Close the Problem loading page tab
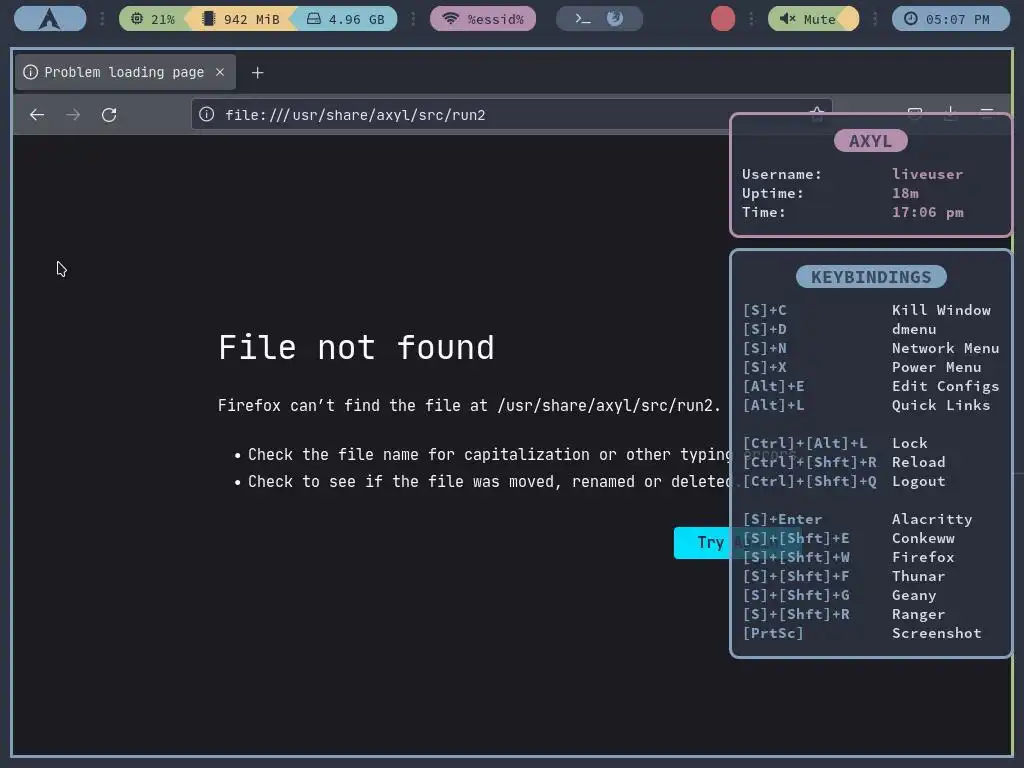The height and width of the screenshot is (768, 1024). (x=220, y=72)
